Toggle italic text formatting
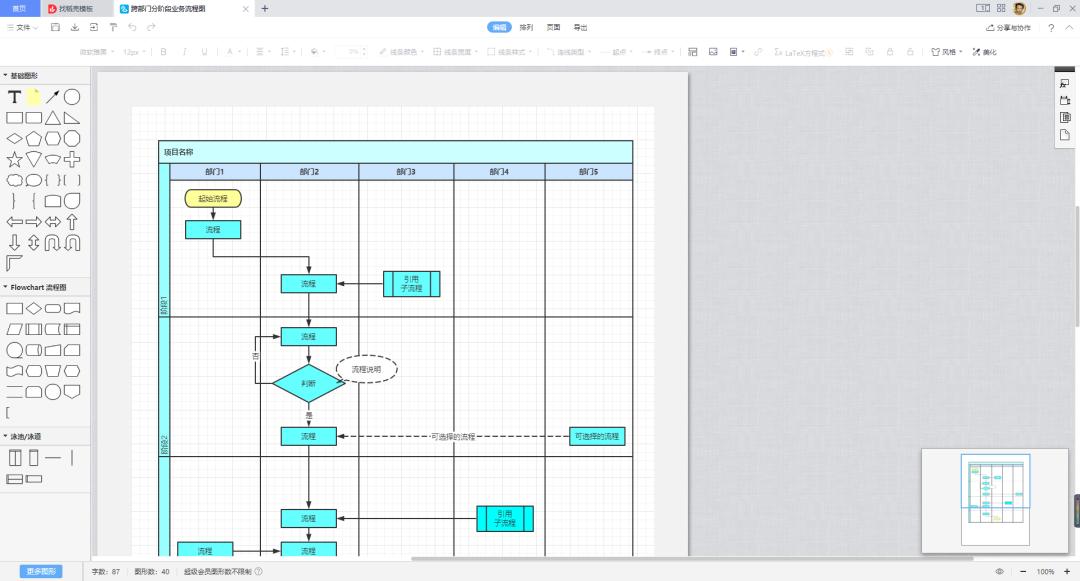 (x=184, y=52)
